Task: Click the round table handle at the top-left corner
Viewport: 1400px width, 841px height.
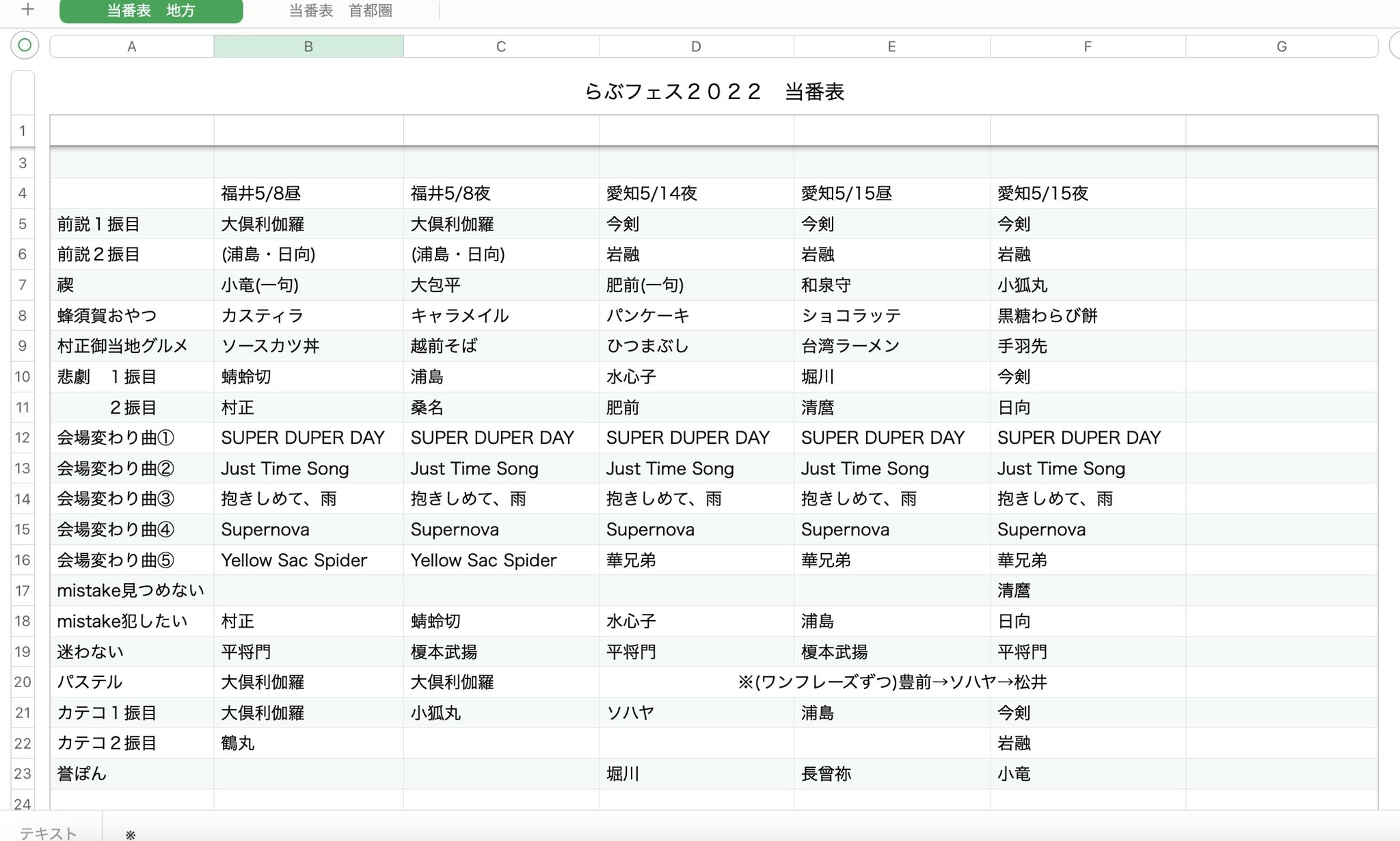Action: point(25,46)
